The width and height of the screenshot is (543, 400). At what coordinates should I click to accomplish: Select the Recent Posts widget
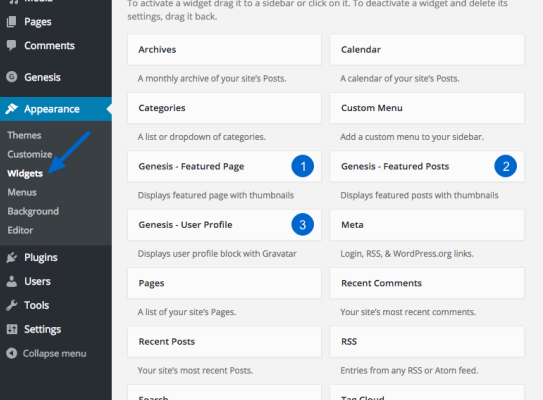(224, 341)
